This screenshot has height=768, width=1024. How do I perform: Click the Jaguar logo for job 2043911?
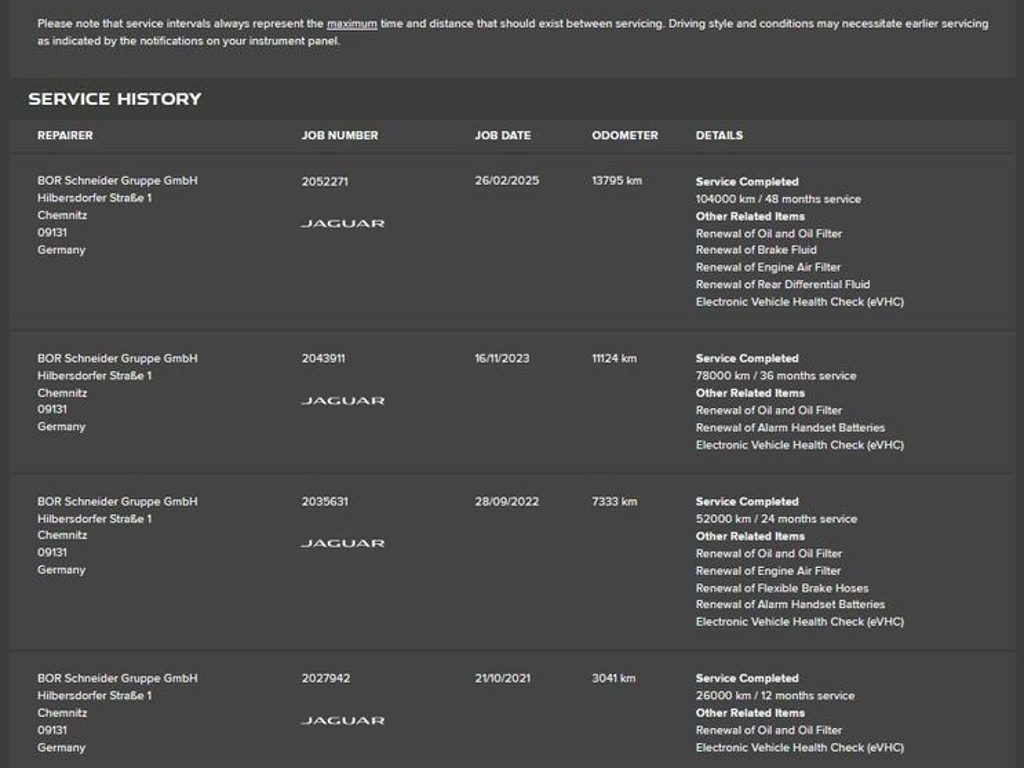(343, 400)
